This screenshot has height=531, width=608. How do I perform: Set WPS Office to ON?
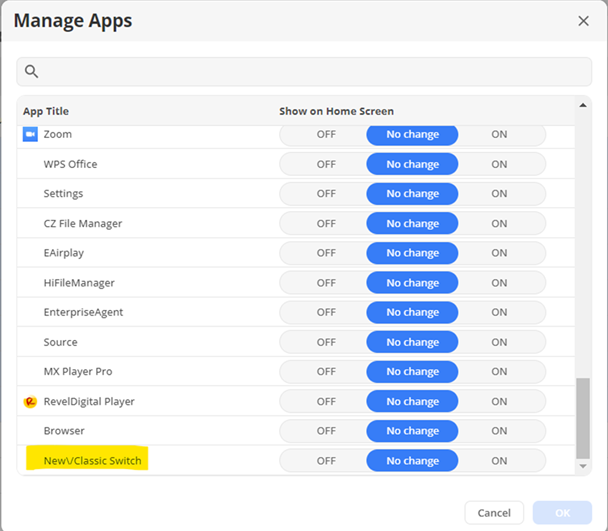pos(499,164)
